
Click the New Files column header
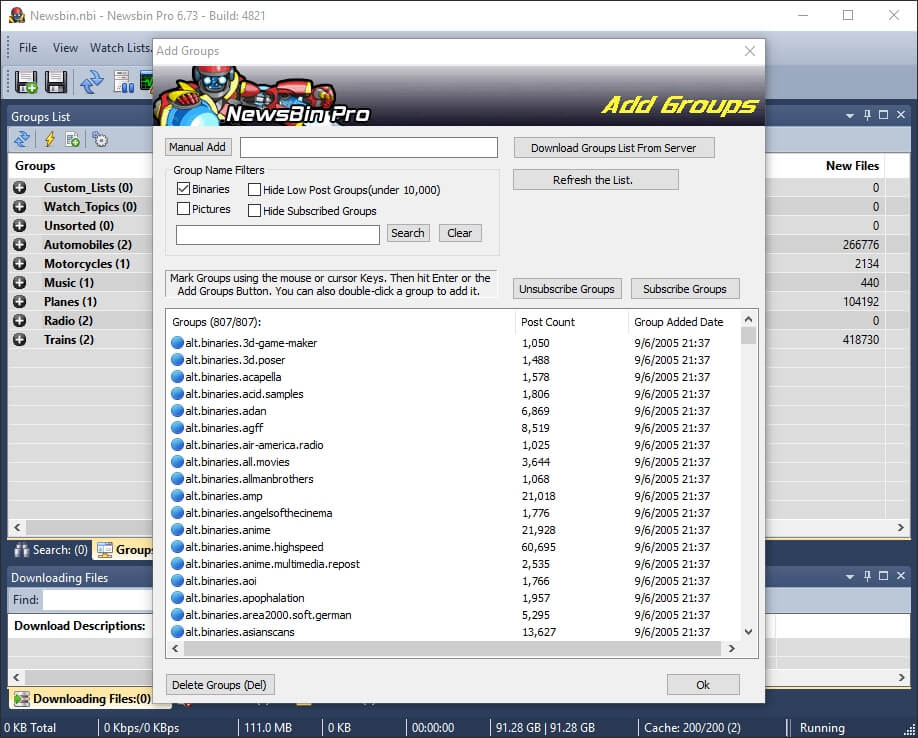pyautogui.click(x=852, y=166)
